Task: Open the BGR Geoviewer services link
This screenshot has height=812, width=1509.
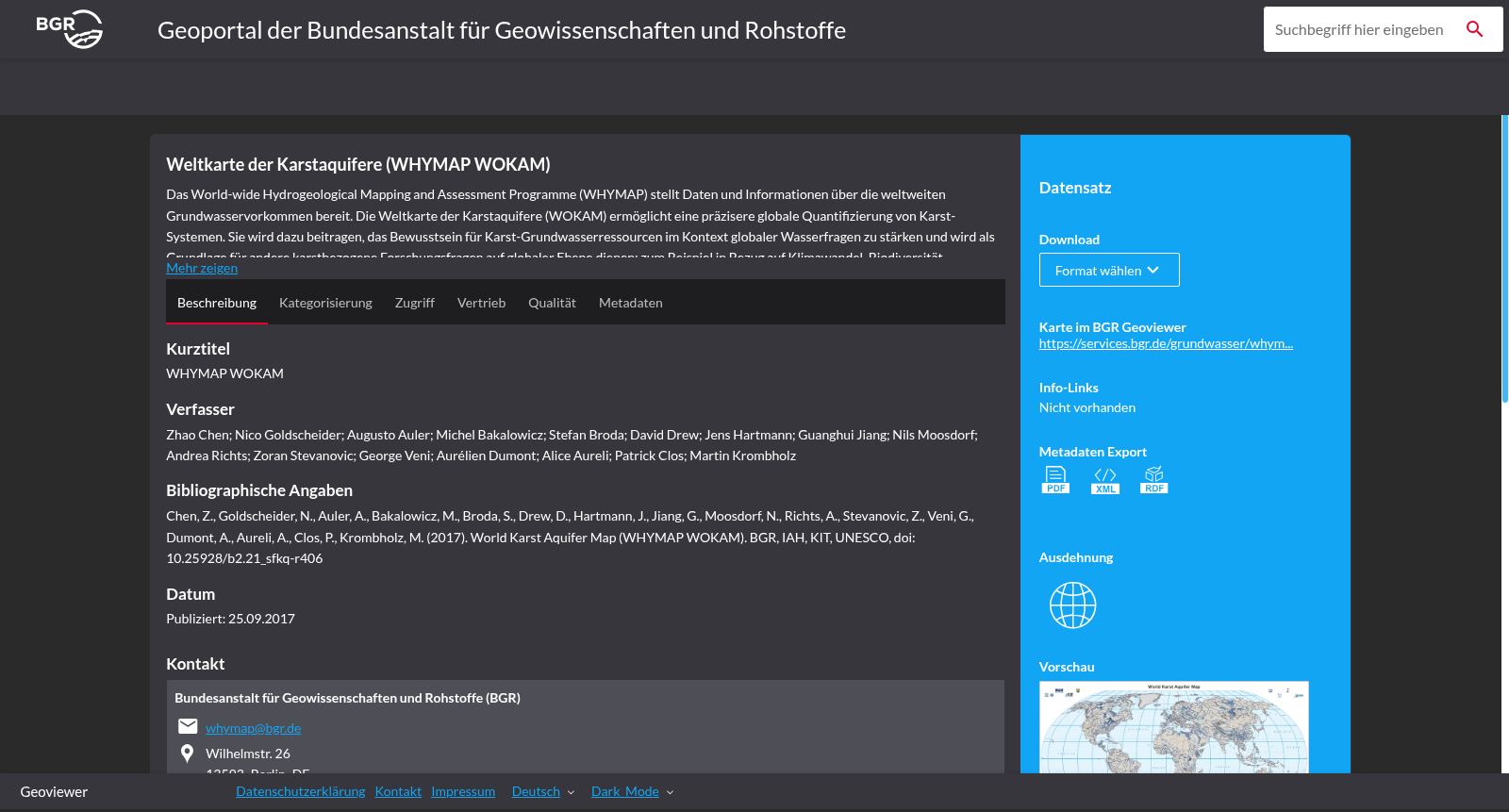Action: tap(1166, 343)
